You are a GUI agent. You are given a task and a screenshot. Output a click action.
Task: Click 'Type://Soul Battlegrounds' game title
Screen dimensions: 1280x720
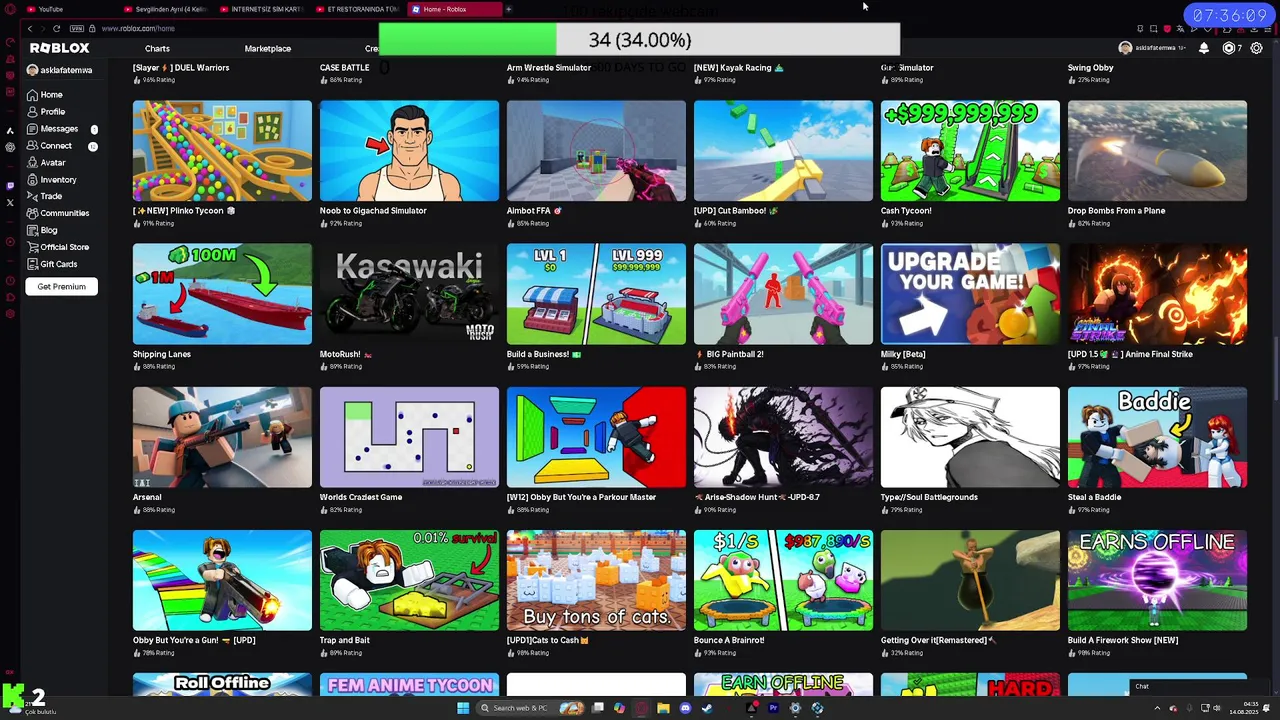pyautogui.click(x=929, y=497)
